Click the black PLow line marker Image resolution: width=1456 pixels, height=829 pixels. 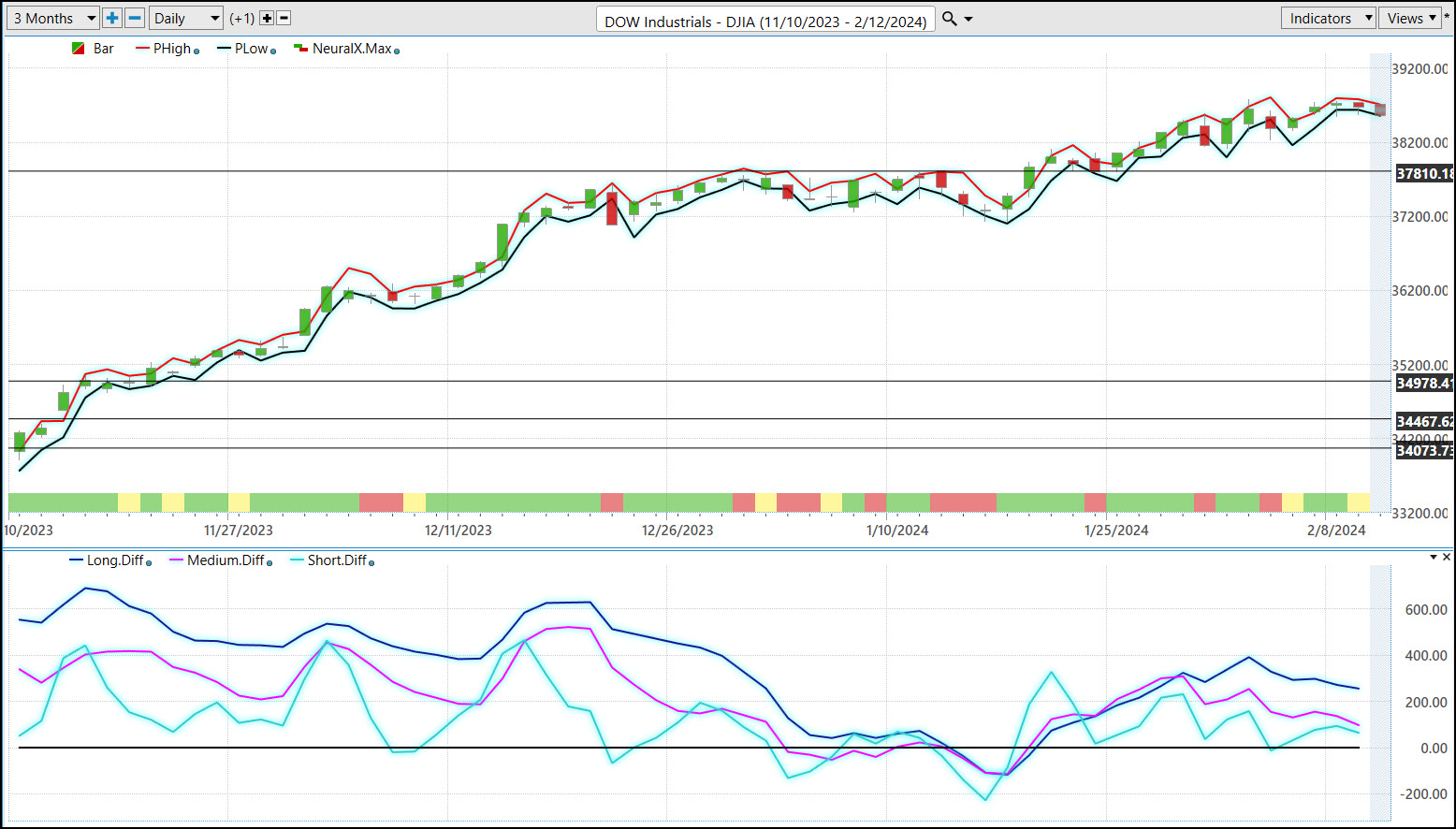224,49
